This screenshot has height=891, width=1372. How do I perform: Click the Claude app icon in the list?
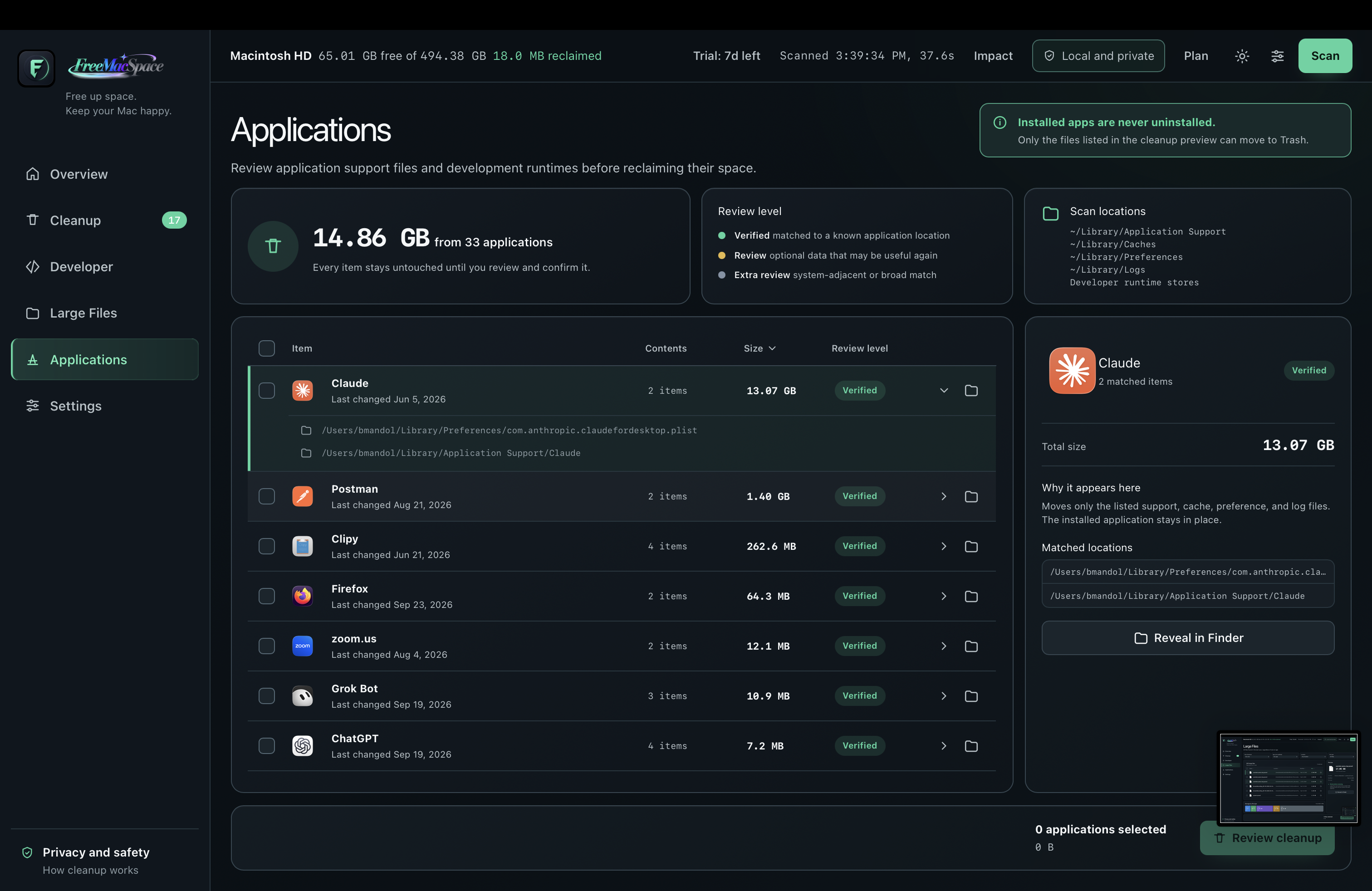coord(303,391)
